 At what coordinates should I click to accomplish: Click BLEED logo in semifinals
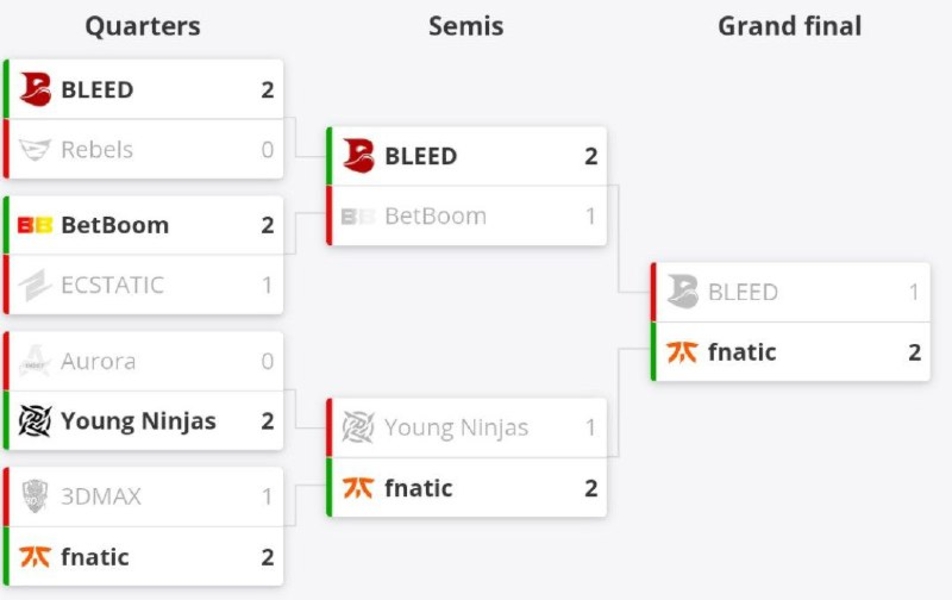[x=358, y=156]
